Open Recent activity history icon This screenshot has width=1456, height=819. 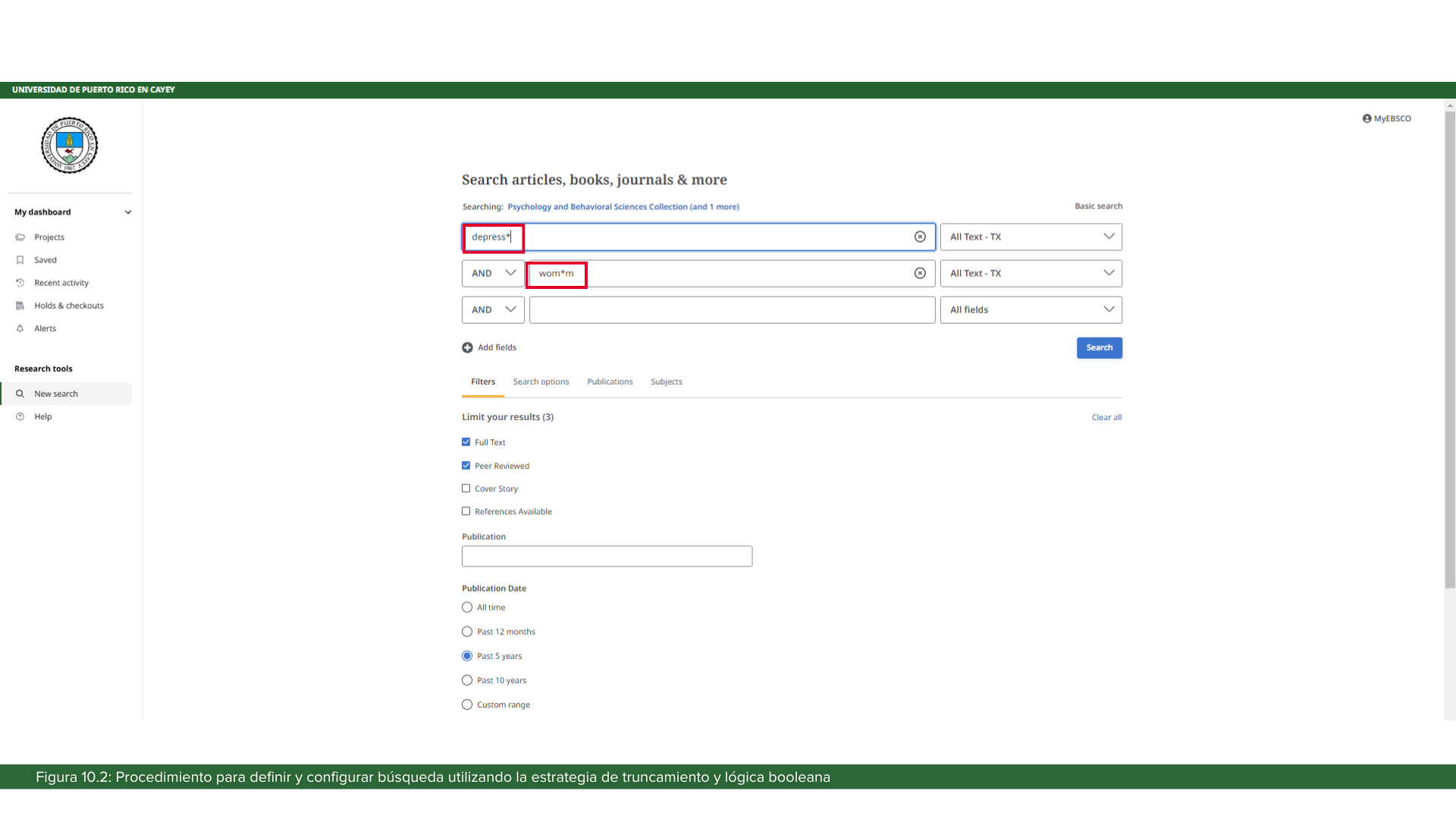(x=21, y=282)
